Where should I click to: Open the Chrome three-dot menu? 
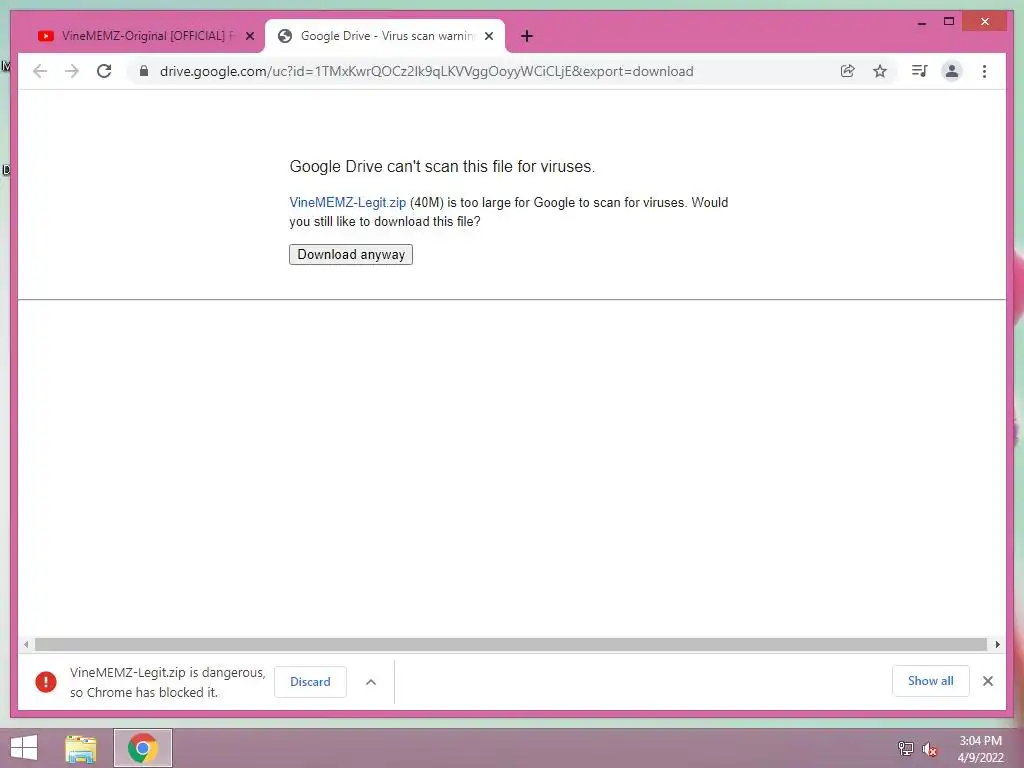click(x=985, y=71)
